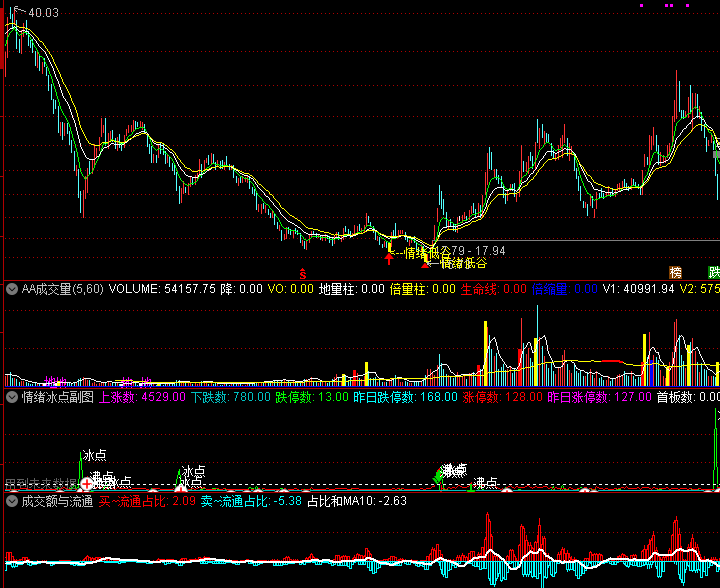
Task: Click the 首板数 readout
Action: tap(688, 397)
